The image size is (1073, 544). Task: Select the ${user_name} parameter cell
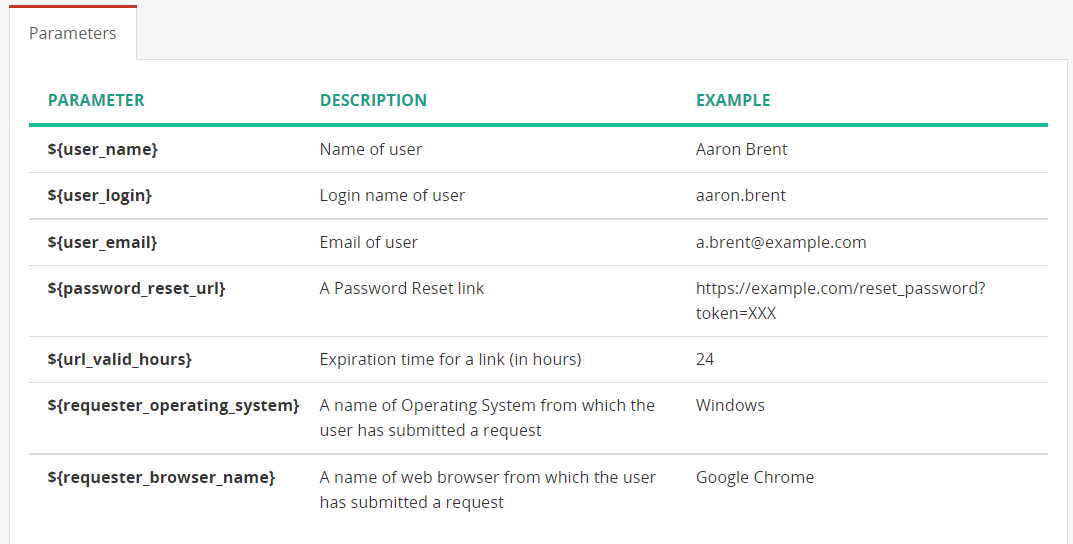[x=103, y=149]
